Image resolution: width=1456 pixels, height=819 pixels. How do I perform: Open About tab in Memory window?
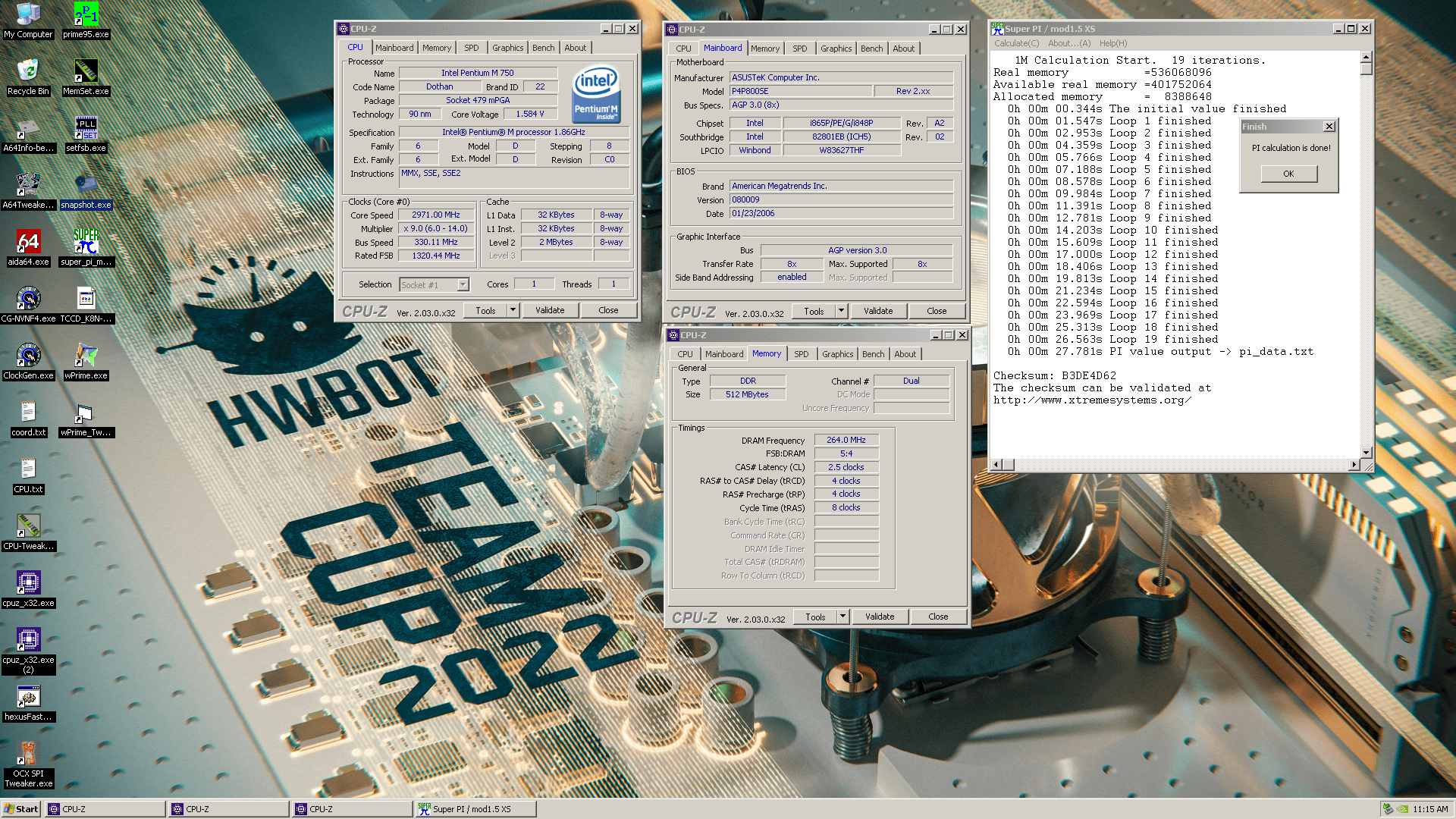pos(905,354)
